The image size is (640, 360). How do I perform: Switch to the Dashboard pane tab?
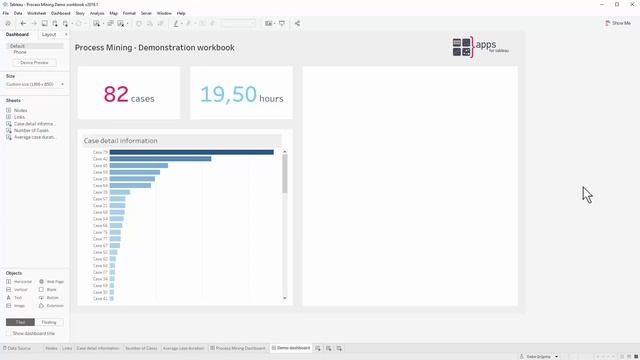click(x=17, y=35)
